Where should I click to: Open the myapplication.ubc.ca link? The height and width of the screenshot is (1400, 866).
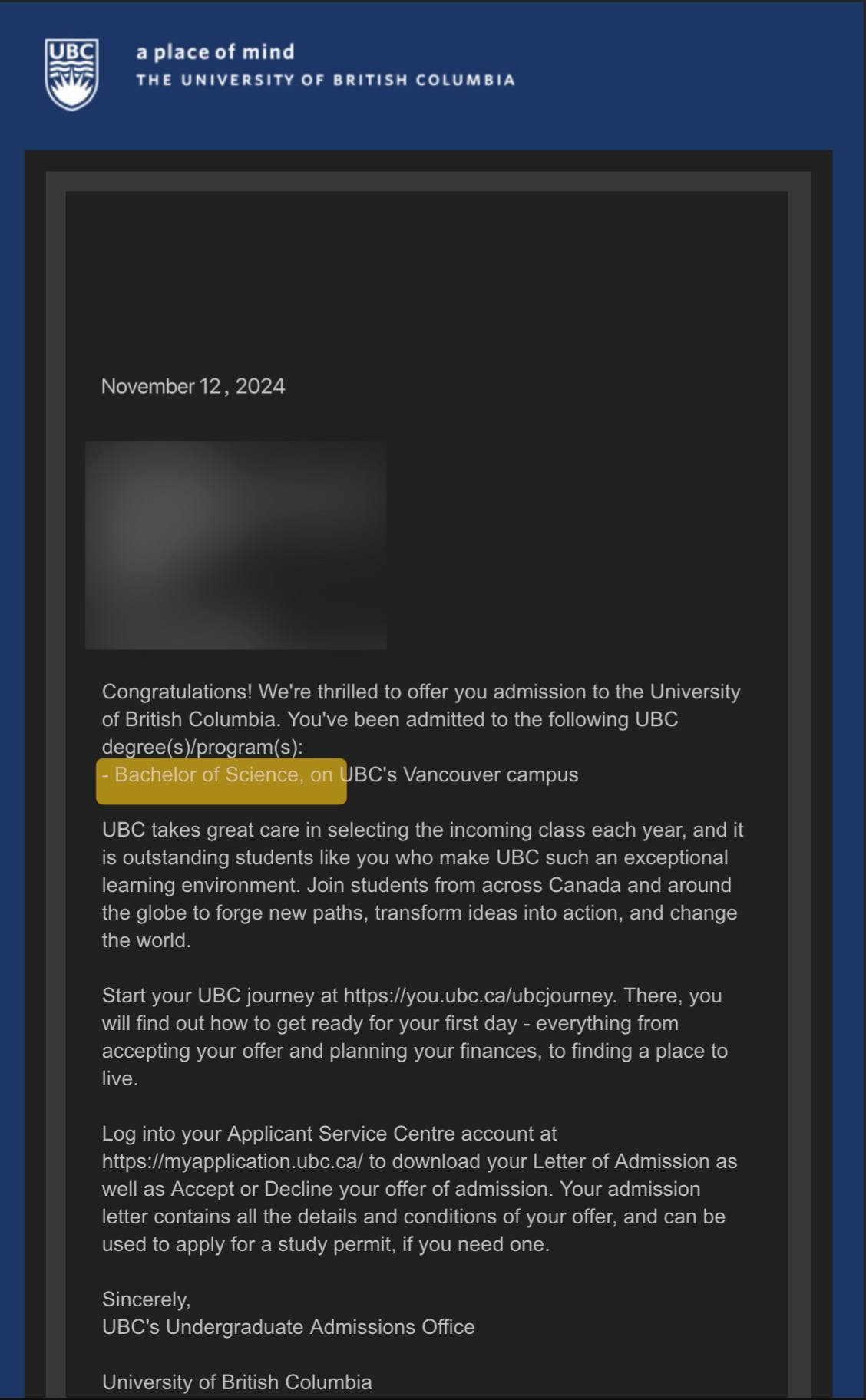[x=232, y=1161]
